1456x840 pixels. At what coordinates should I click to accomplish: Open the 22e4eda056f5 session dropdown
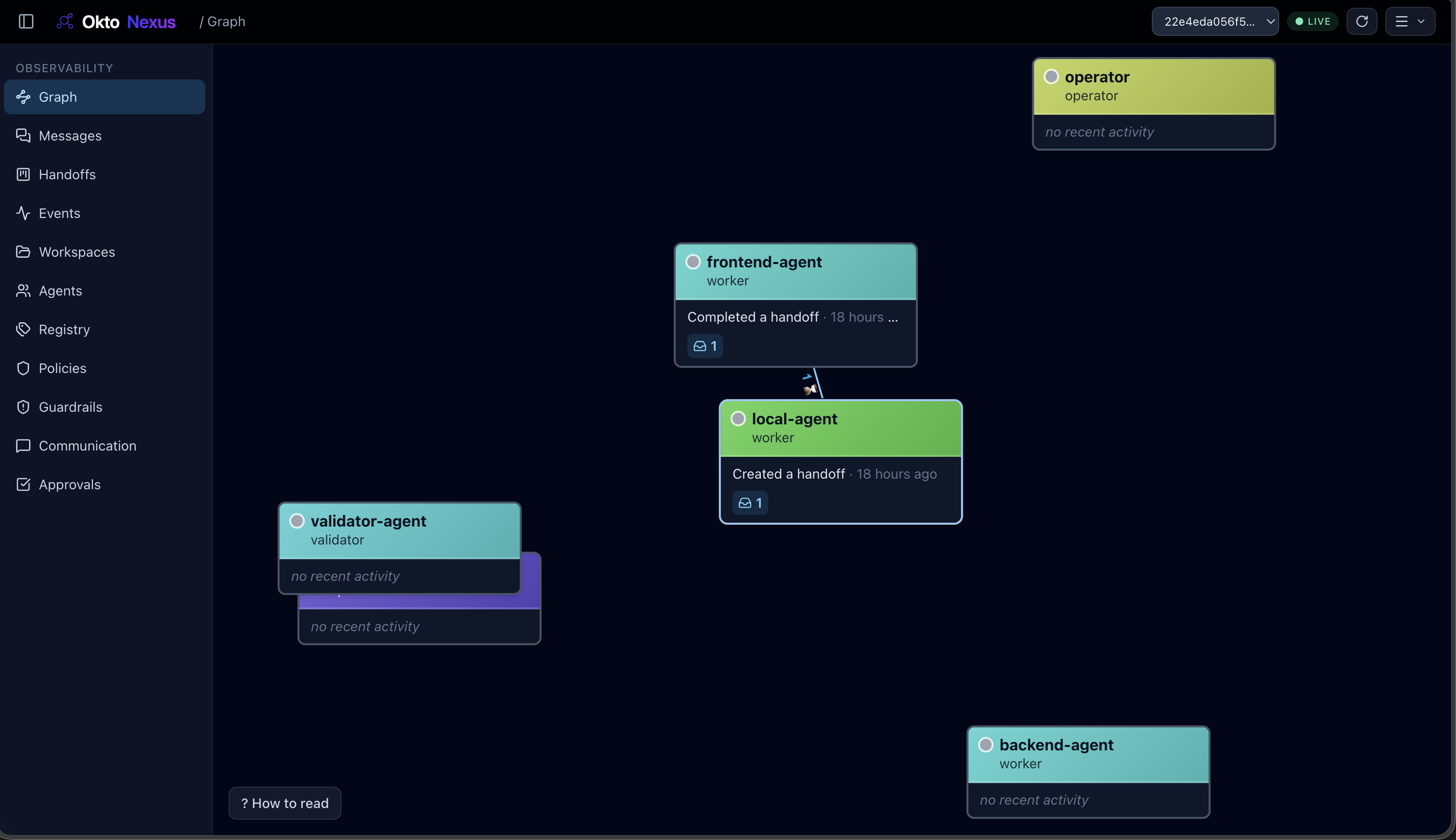[x=1215, y=21]
